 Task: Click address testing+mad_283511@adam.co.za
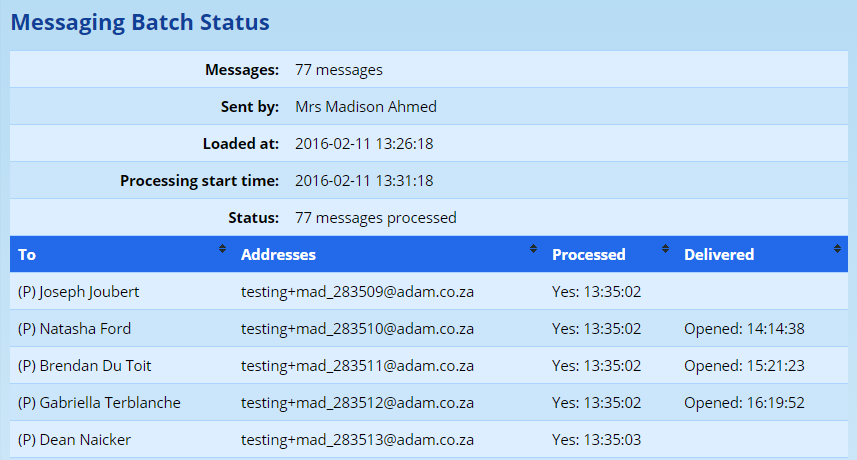click(357, 366)
